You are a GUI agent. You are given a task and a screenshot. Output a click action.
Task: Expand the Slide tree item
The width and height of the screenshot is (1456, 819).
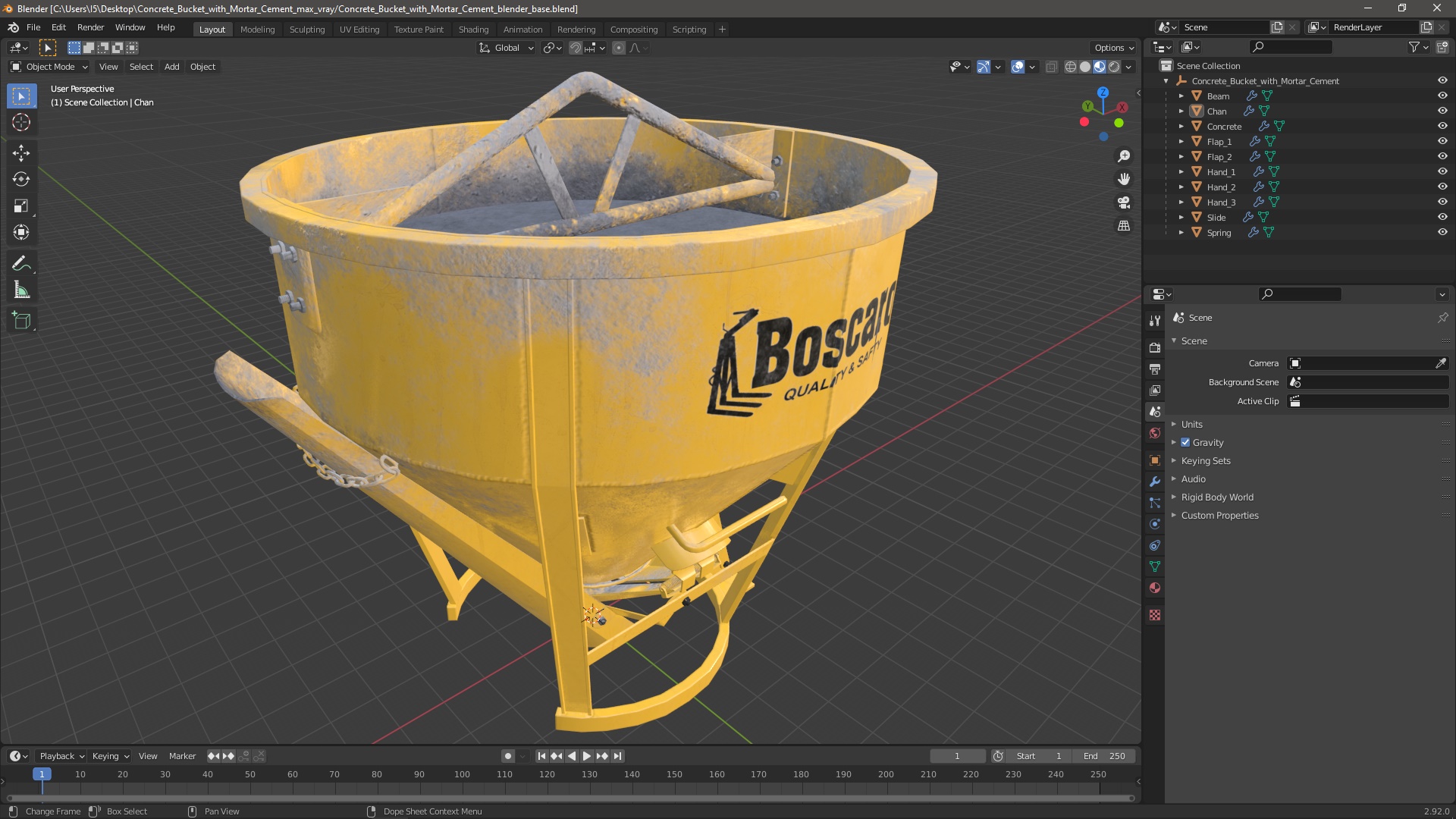(1181, 217)
